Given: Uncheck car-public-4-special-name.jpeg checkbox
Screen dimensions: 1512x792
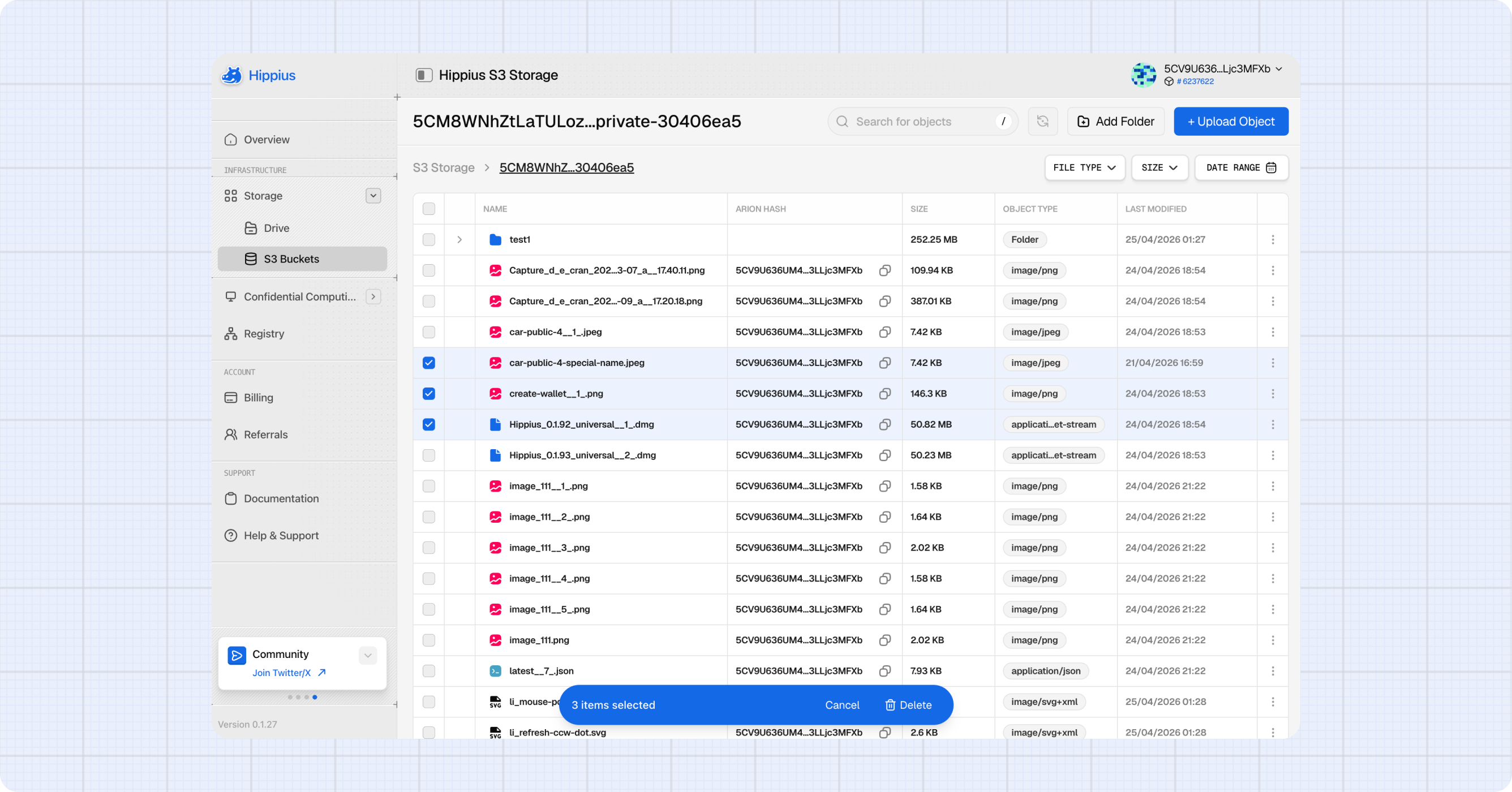Looking at the screenshot, I should 429,363.
